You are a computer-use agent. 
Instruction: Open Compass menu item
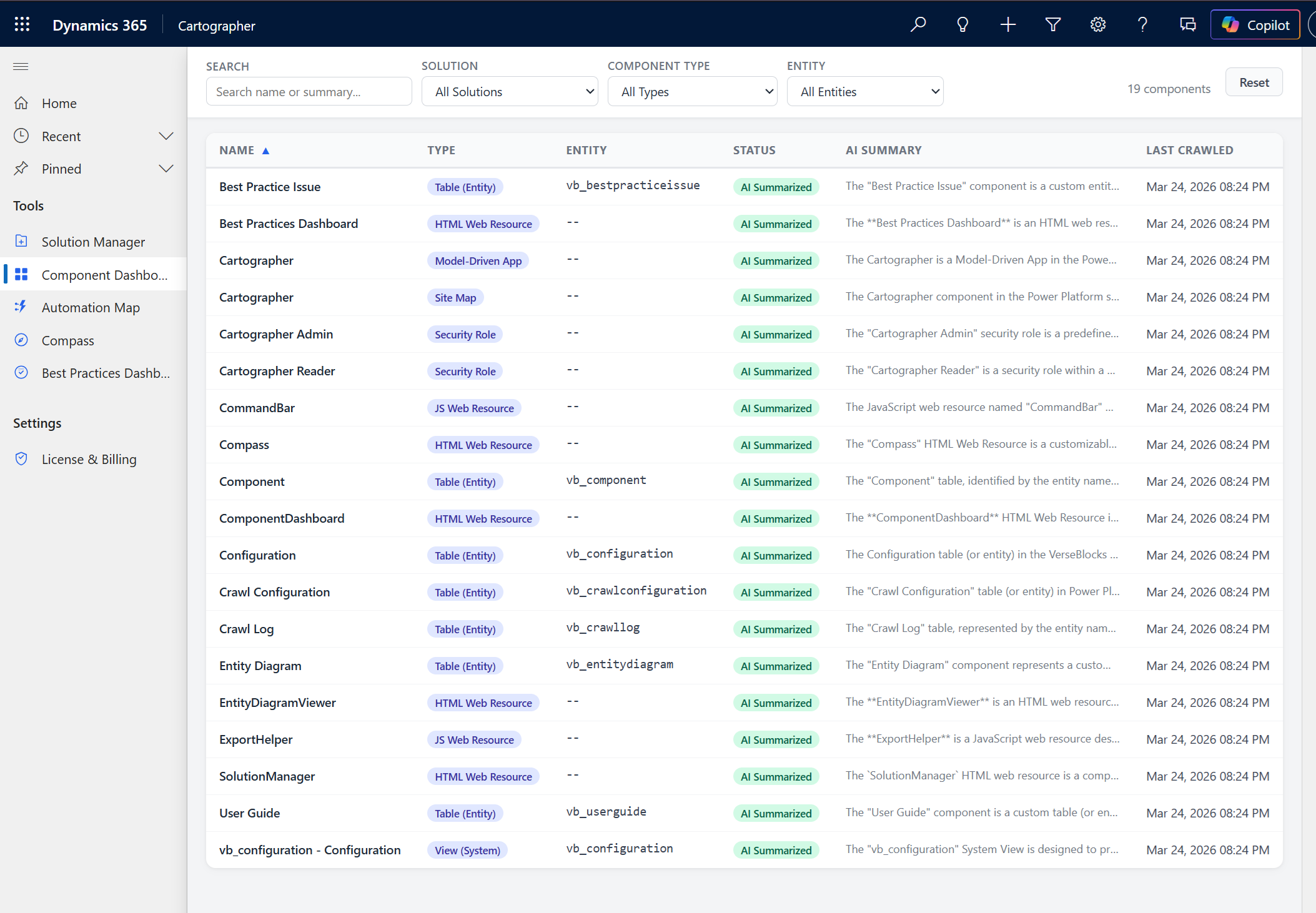pyautogui.click(x=94, y=340)
